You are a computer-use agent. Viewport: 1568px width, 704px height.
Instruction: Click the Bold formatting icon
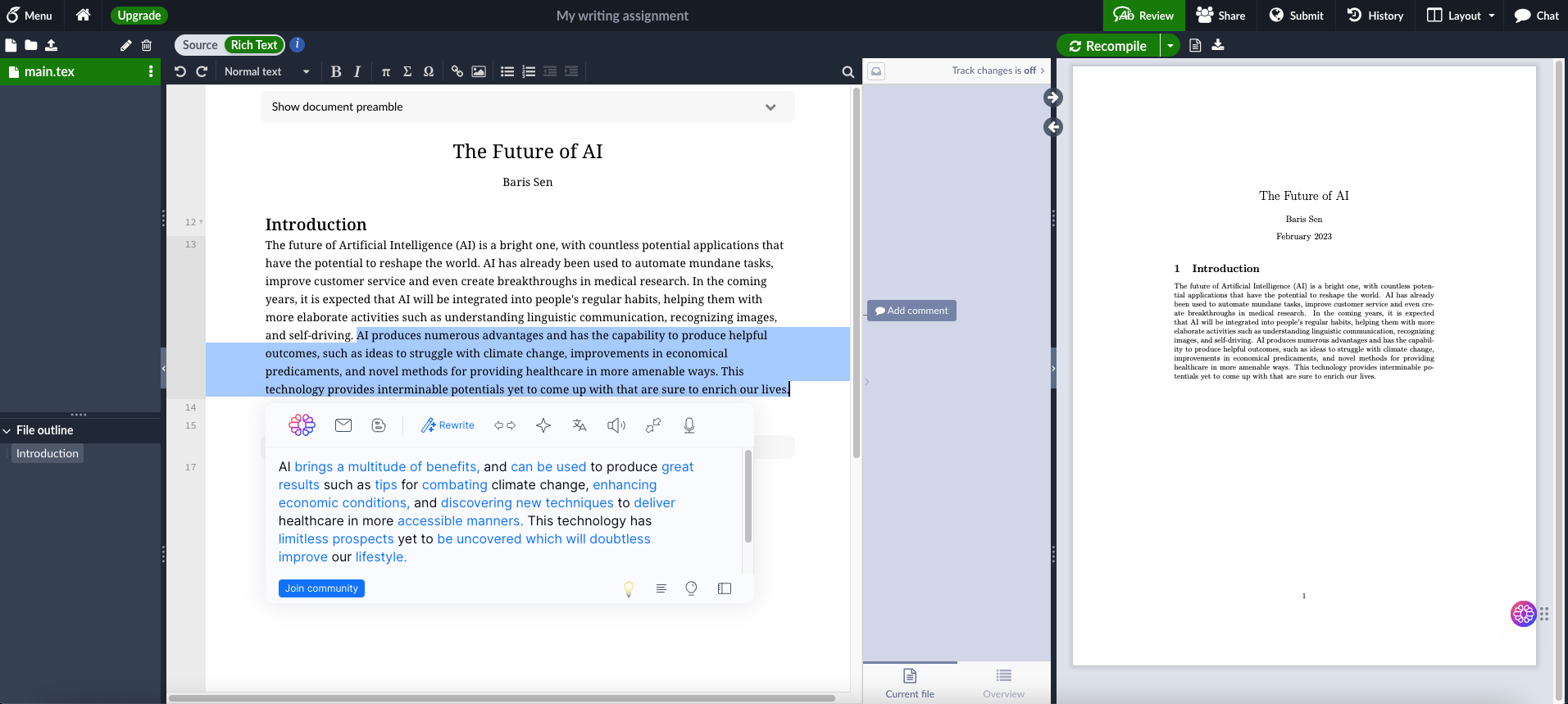[x=335, y=71]
